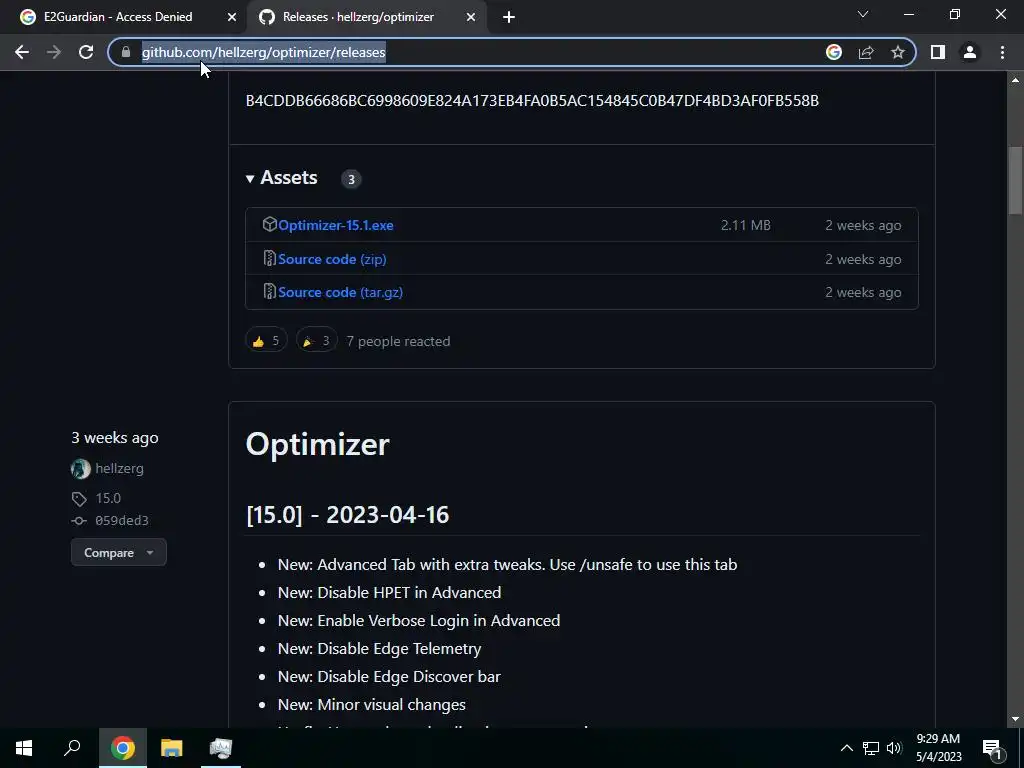
Task: Reload the current page
Action: [86, 52]
